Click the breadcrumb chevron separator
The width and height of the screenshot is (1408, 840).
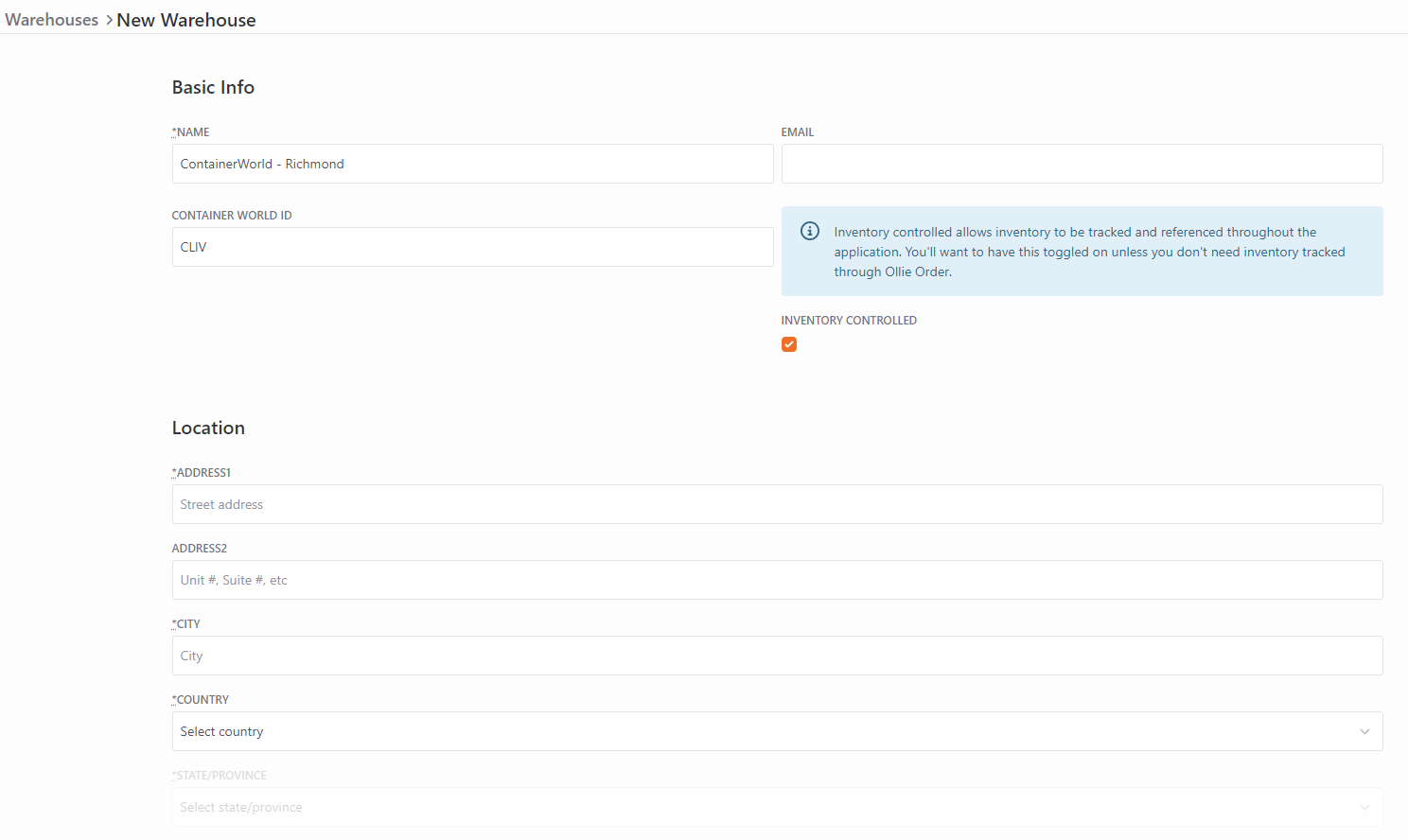coord(109,21)
